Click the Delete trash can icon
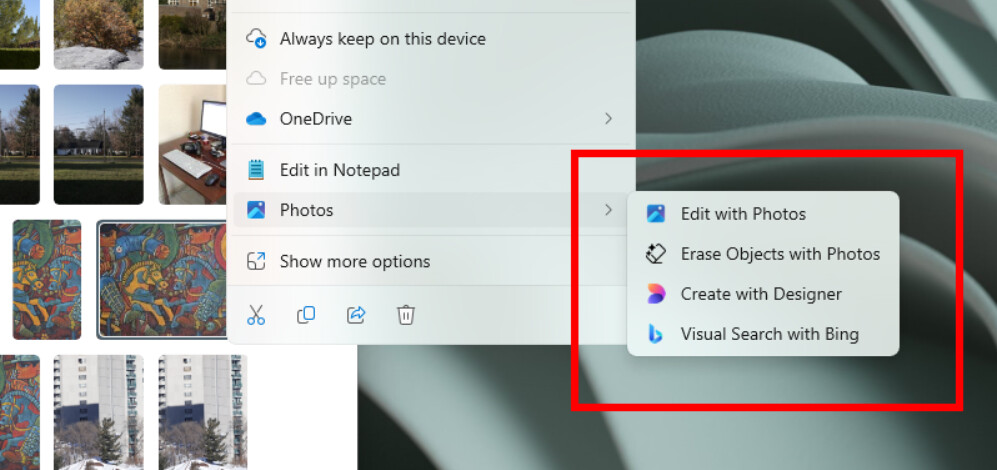This screenshot has height=470, width=997. pos(406,315)
